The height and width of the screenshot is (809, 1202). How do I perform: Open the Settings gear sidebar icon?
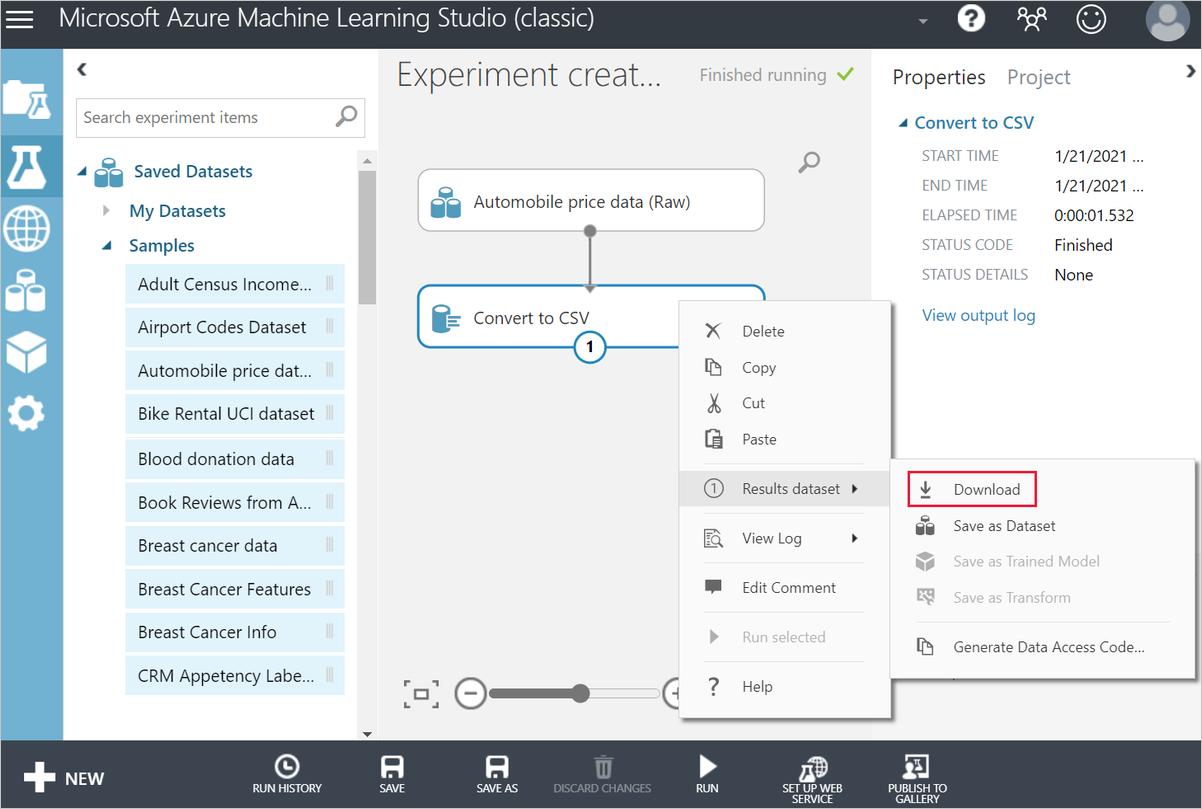click(x=26, y=412)
